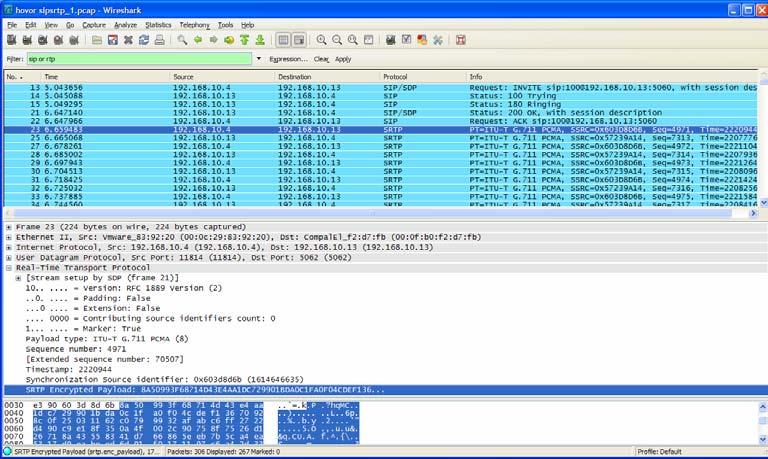Open a capture file icon
This screenshot has height=459, width=768.
pos(97,40)
